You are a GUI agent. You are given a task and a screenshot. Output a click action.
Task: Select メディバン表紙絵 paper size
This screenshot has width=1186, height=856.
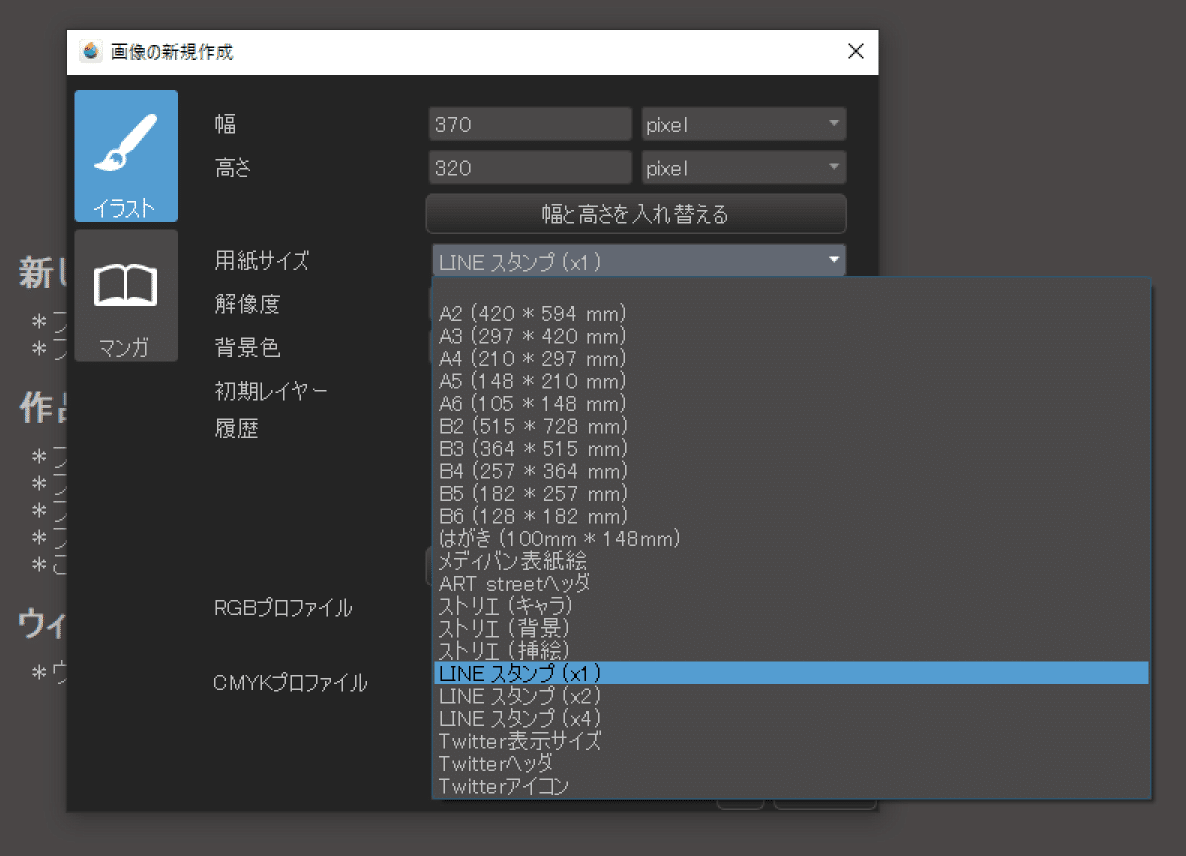(791, 561)
